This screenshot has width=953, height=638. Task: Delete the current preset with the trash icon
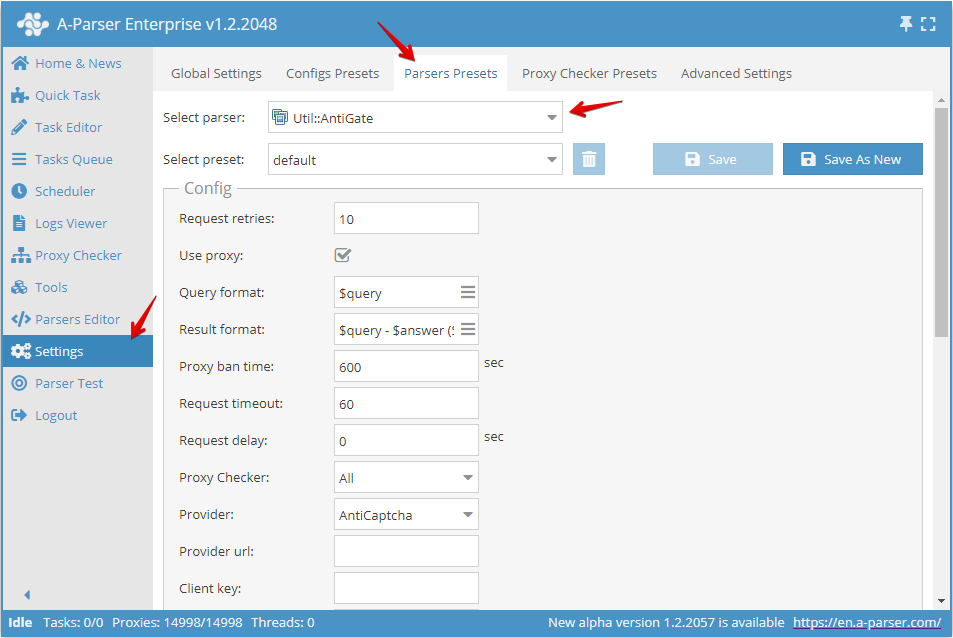tap(589, 159)
